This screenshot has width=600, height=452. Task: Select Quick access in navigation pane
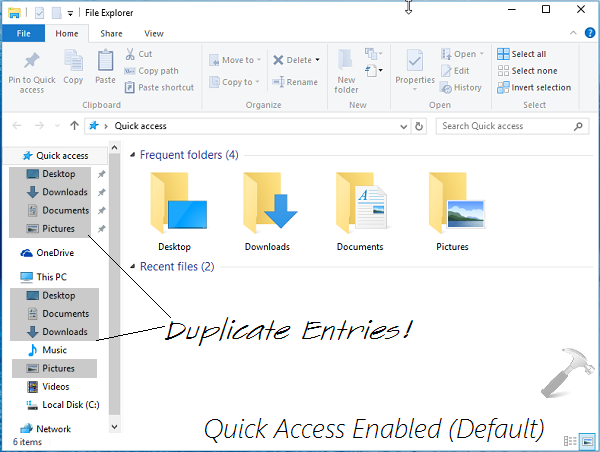(x=55, y=156)
